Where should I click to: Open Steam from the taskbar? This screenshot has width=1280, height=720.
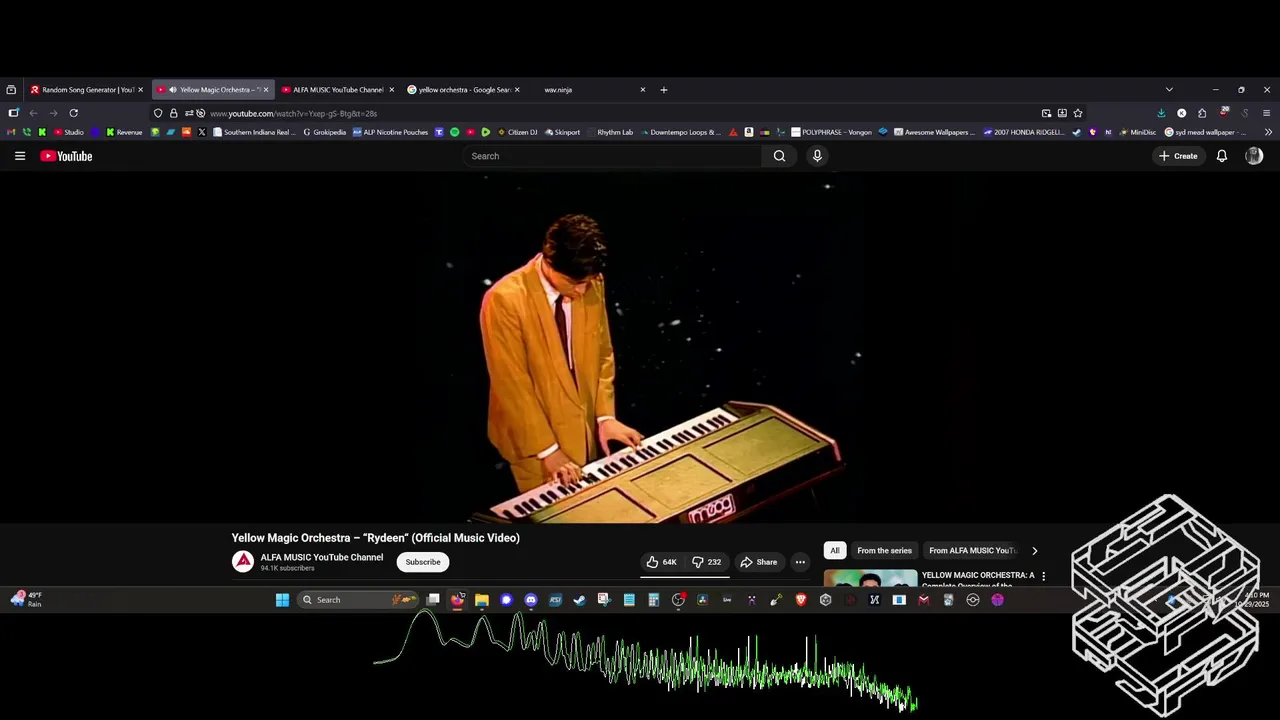pos(579,600)
